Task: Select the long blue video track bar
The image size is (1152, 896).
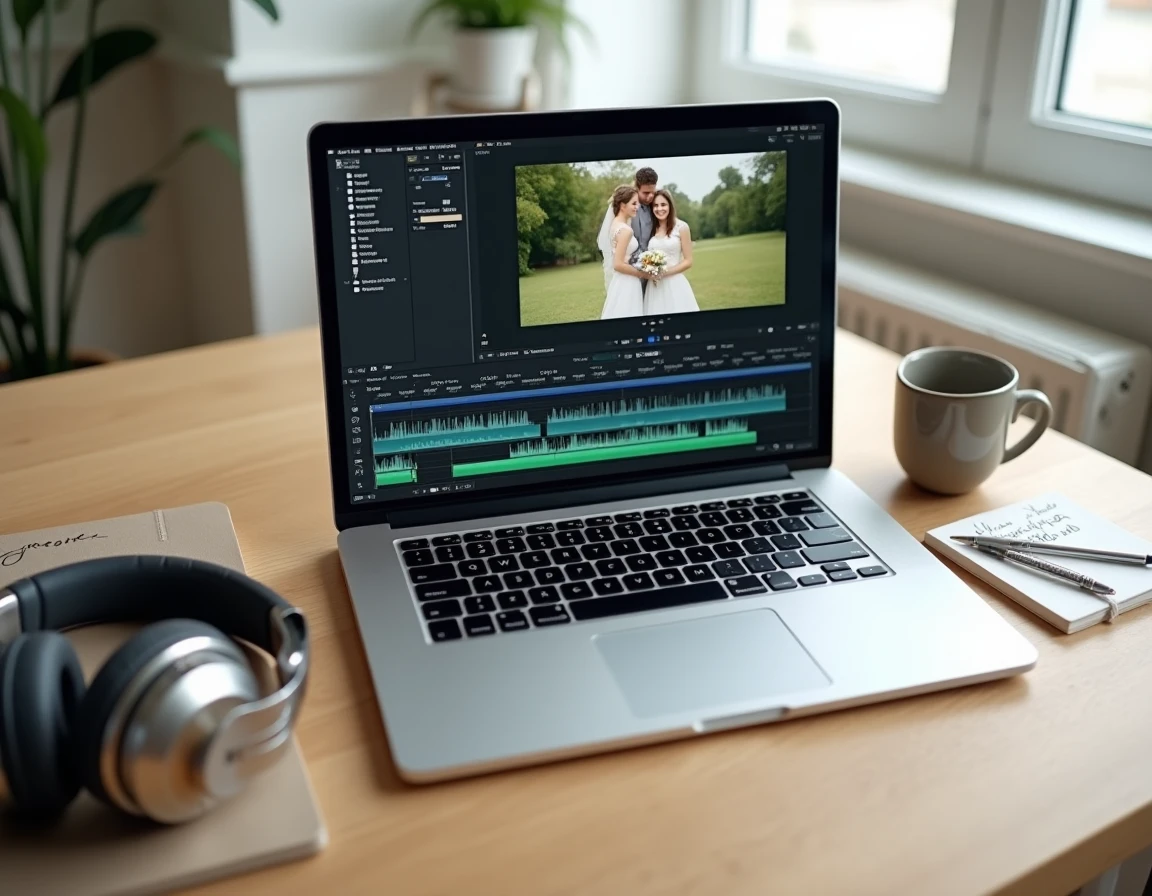Action: pos(591,388)
